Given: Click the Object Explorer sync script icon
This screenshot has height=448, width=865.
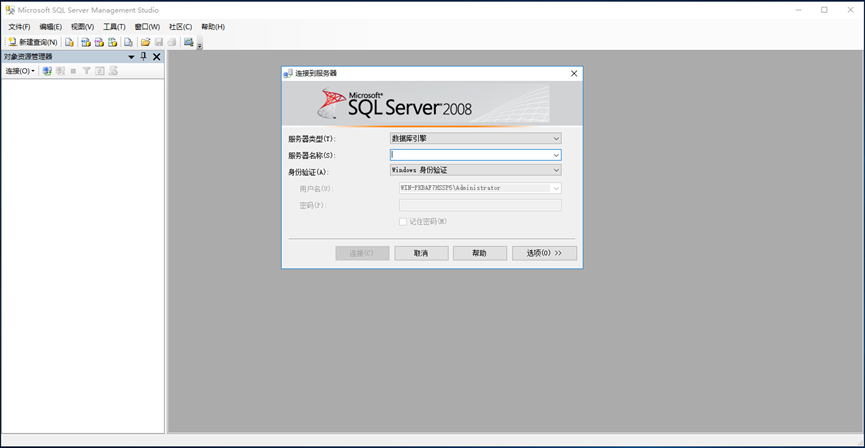Looking at the screenshot, I should [x=113, y=71].
